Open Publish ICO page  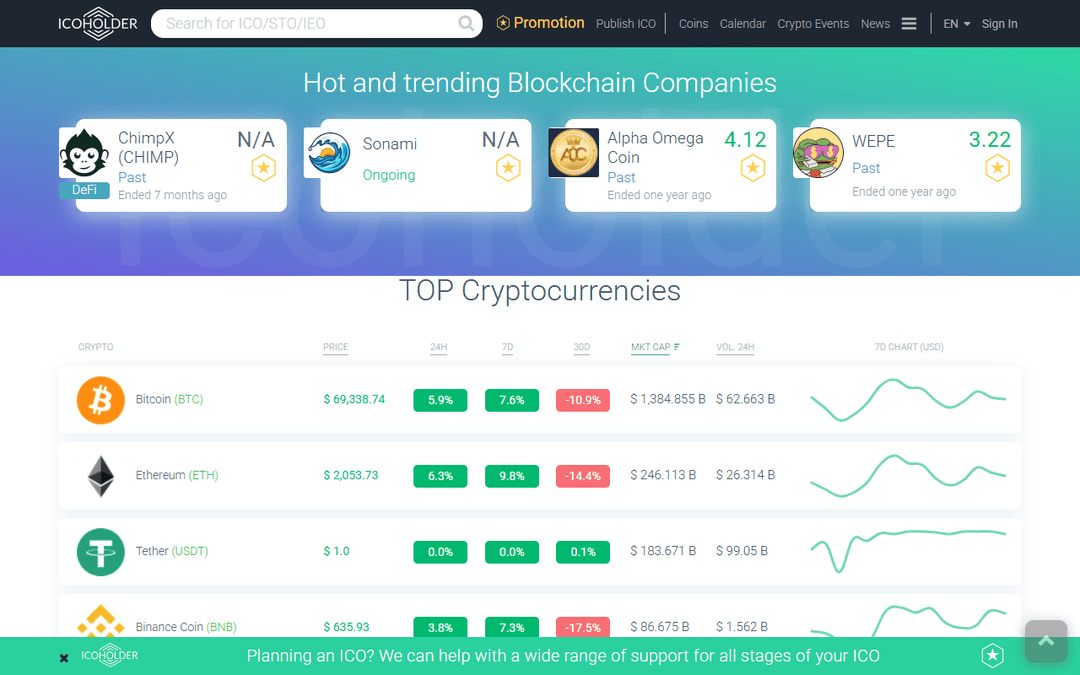pos(626,23)
